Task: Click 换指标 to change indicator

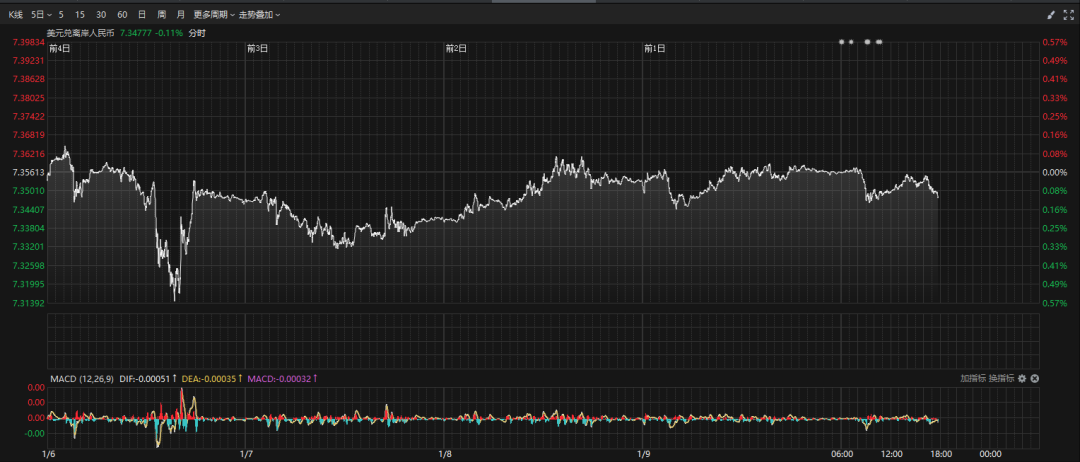Action: 1001,378
